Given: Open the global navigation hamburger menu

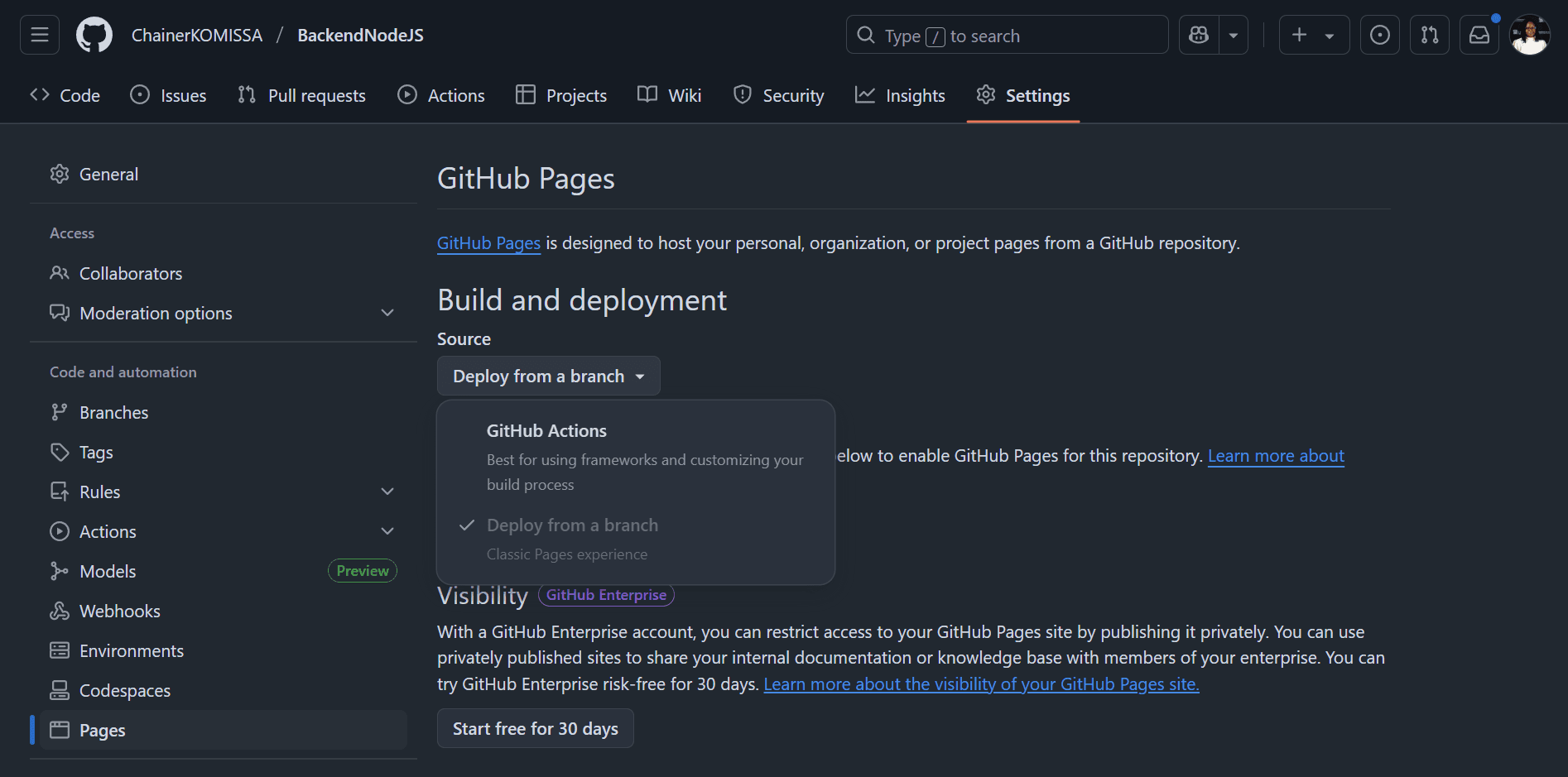Looking at the screenshot, I should (39, 34).
